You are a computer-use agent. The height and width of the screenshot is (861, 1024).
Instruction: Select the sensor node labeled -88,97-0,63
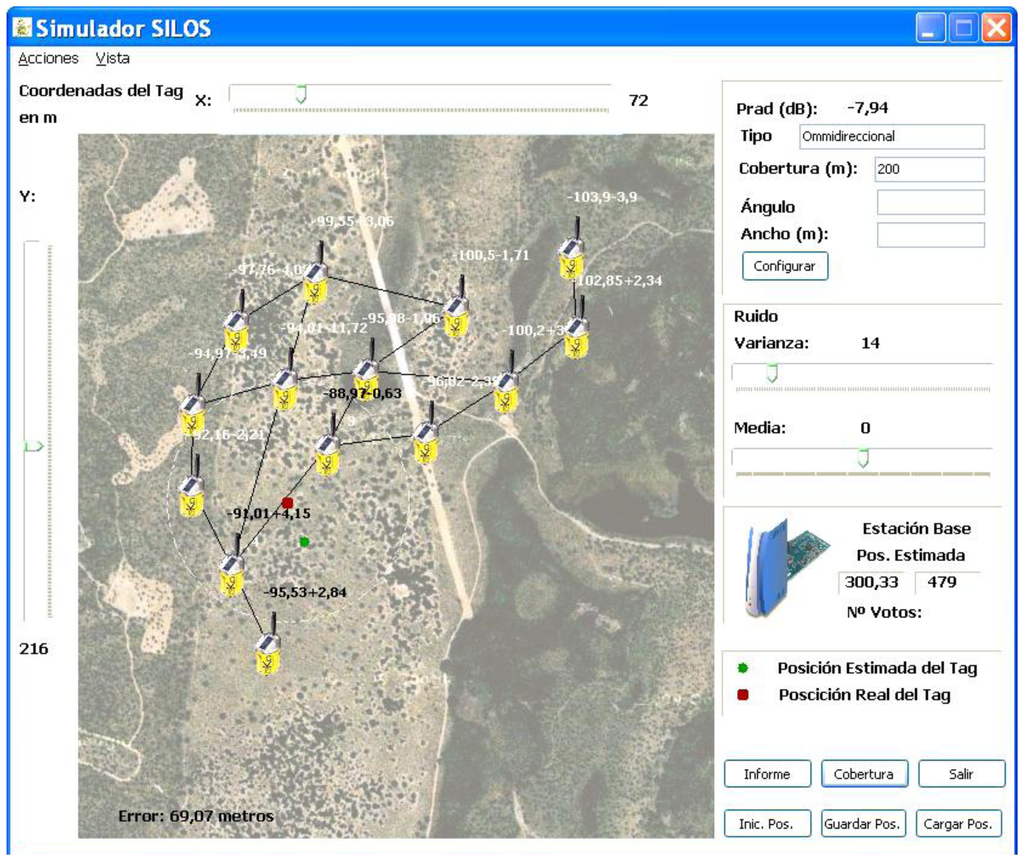click(x=328, y=455)
